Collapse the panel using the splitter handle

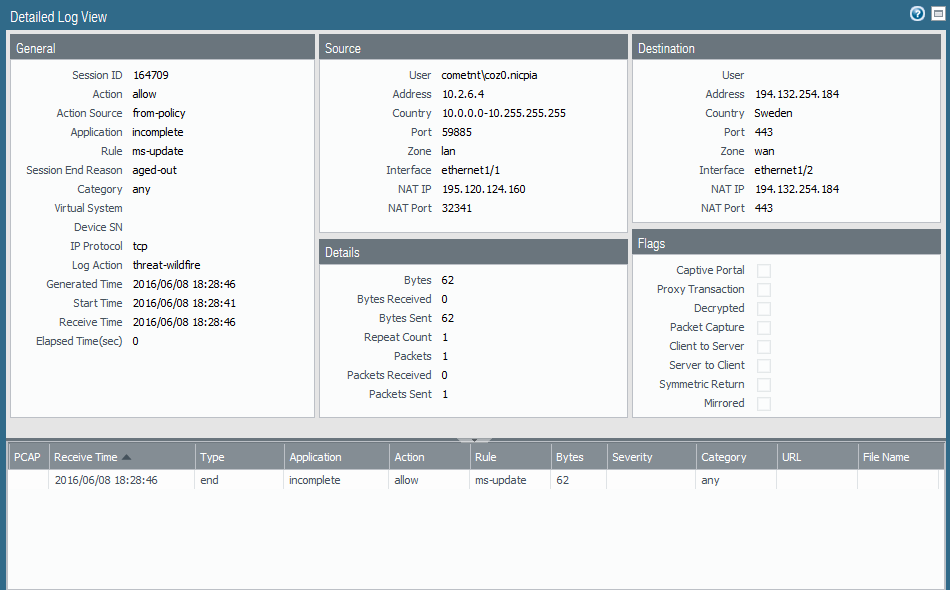(475, 439)
